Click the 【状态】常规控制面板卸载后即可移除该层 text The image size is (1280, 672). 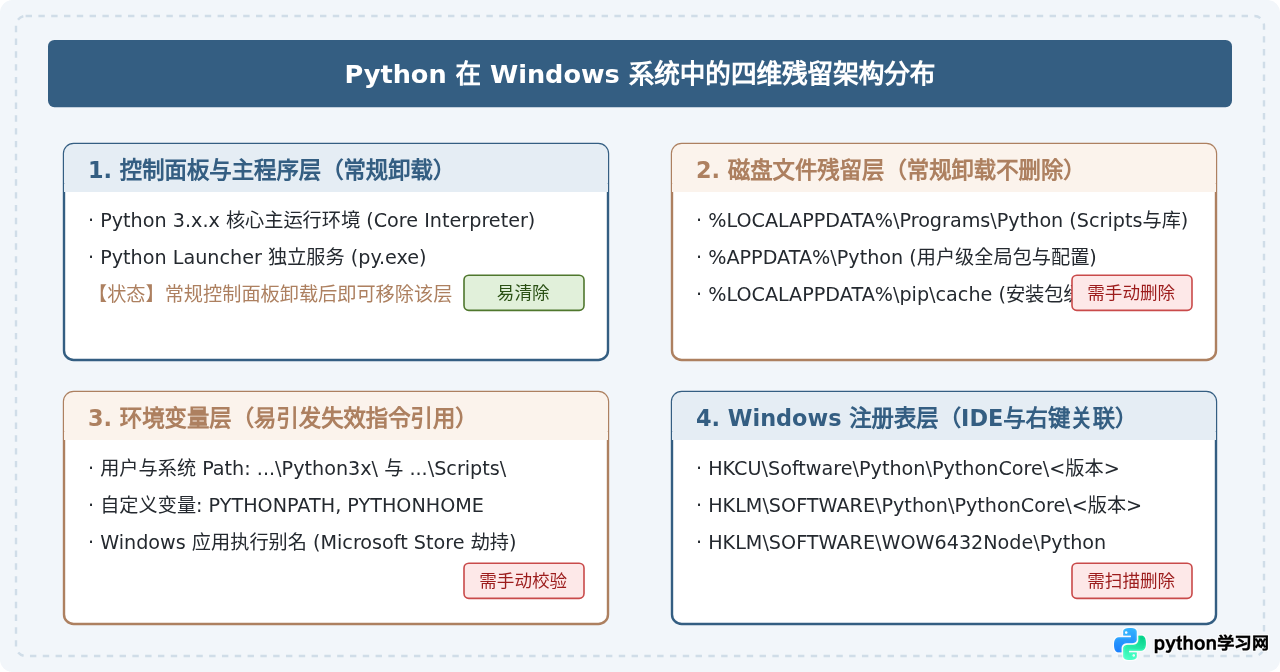272,294
